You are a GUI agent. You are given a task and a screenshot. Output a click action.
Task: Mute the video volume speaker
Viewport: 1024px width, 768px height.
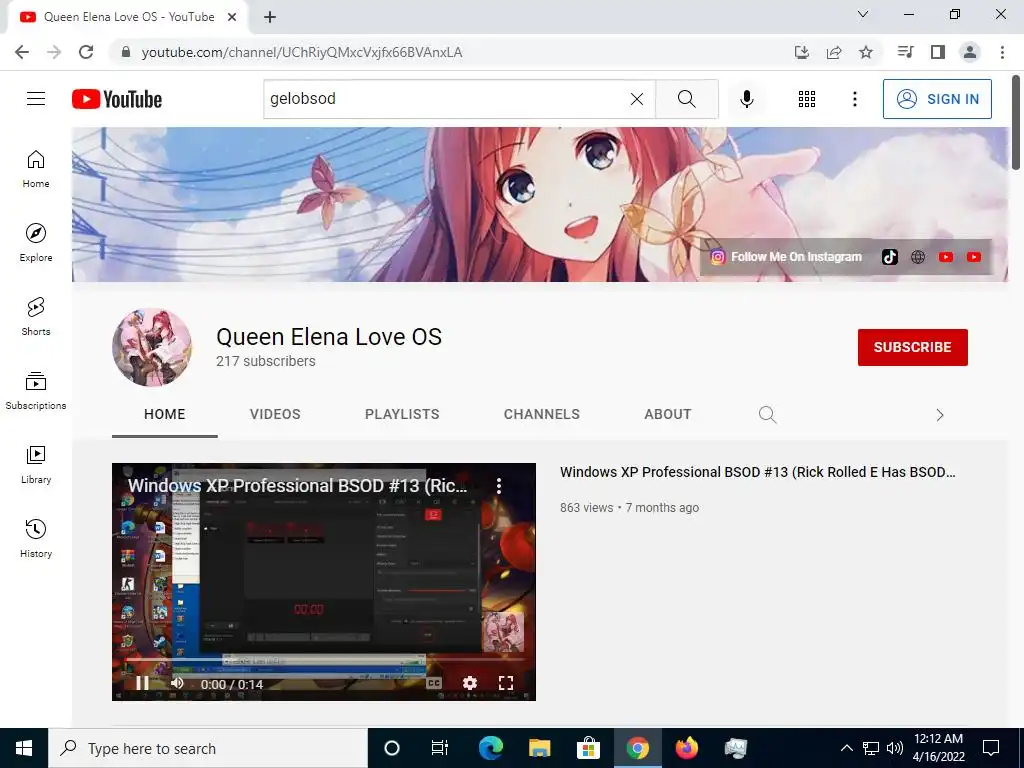pos(177,683)
